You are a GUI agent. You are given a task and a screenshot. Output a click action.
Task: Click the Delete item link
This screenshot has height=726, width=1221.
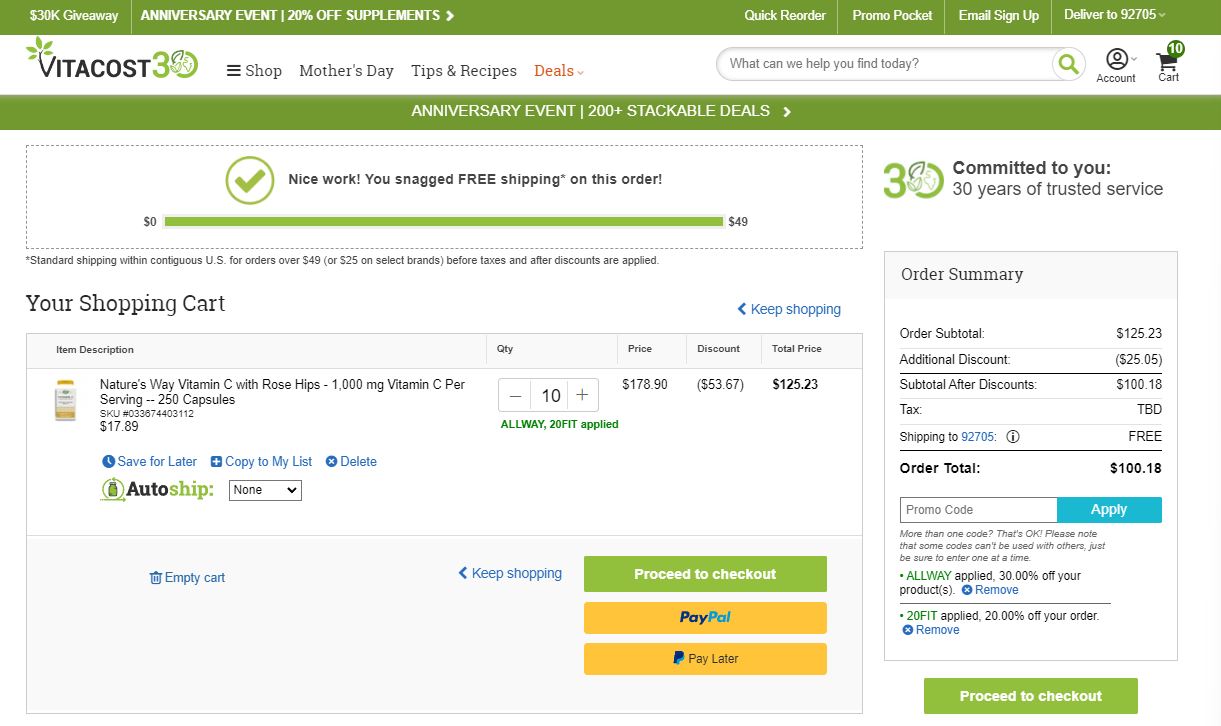pyautogui.click(x=351, y=462)
